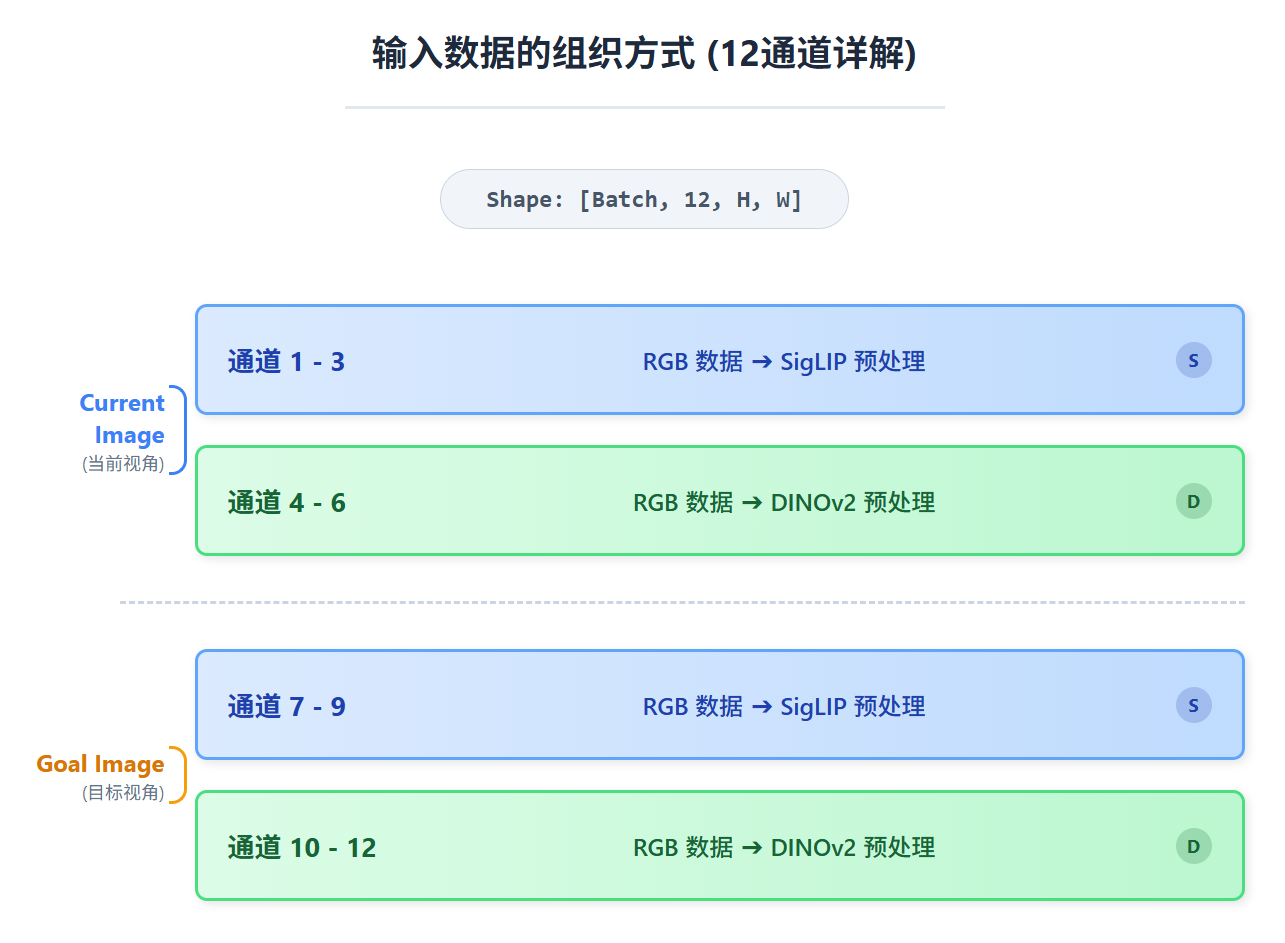Select the 通道 1 - 3 label
The width and height of the screenshot is (1285, 943).
(286, 361)
